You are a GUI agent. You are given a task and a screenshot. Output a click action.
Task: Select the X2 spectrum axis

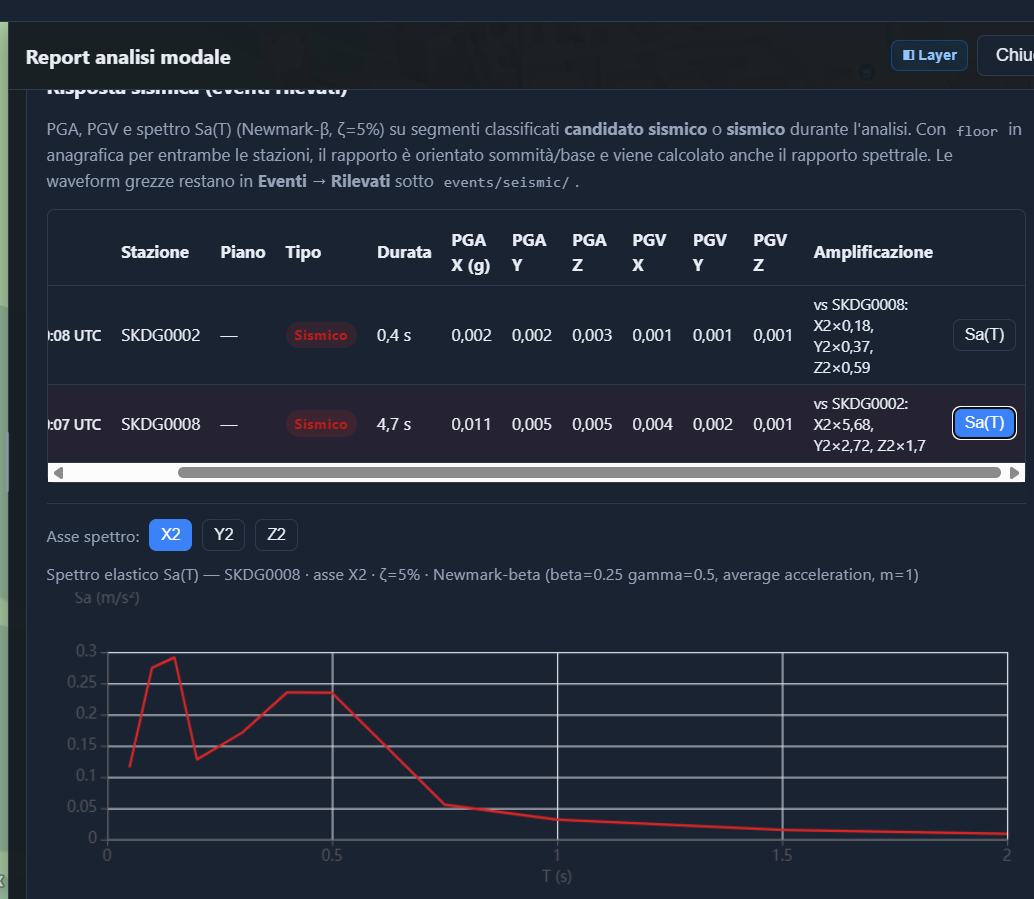click(x=170, y=535)
